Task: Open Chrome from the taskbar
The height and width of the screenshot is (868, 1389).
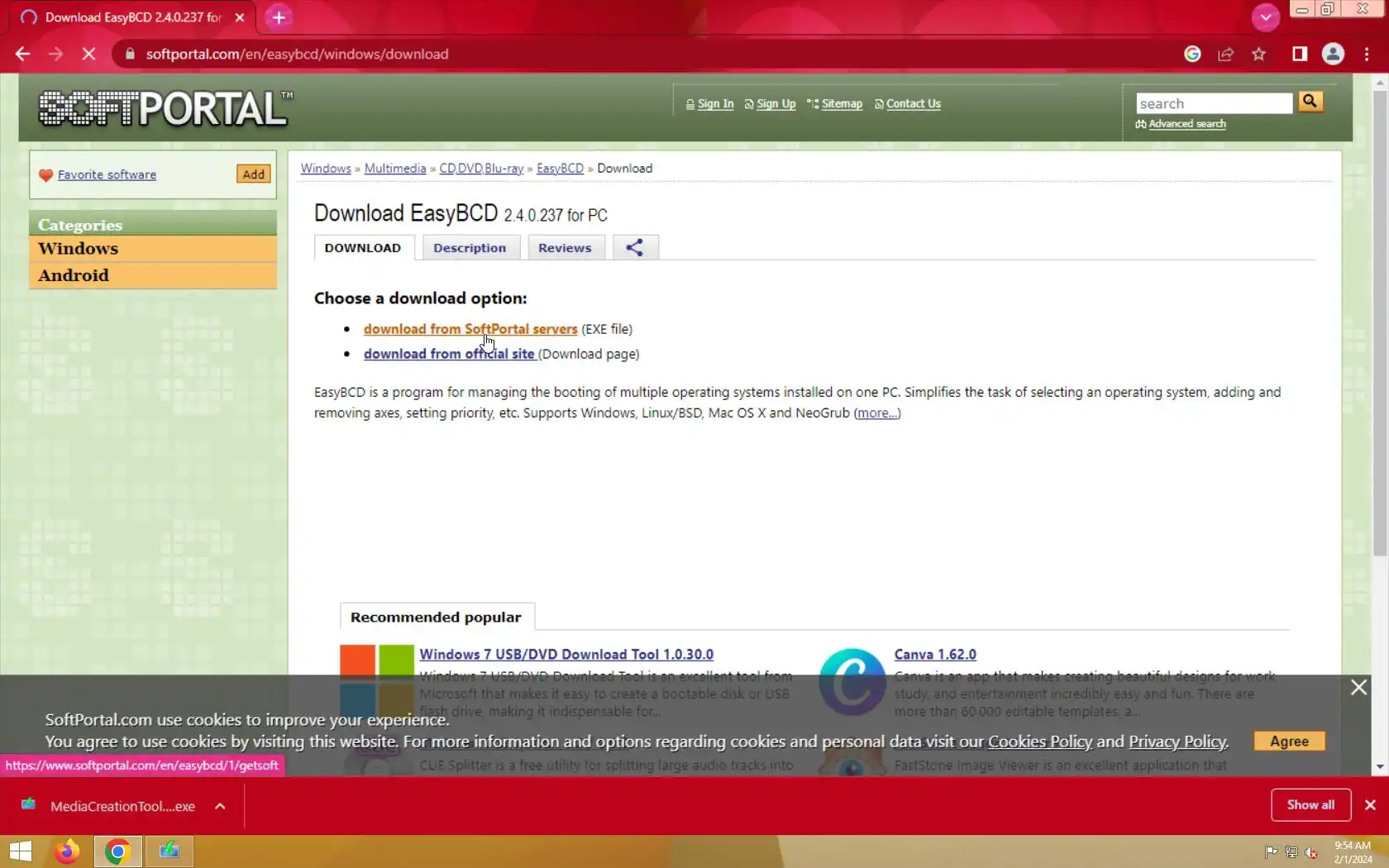Action: (117, 851)
